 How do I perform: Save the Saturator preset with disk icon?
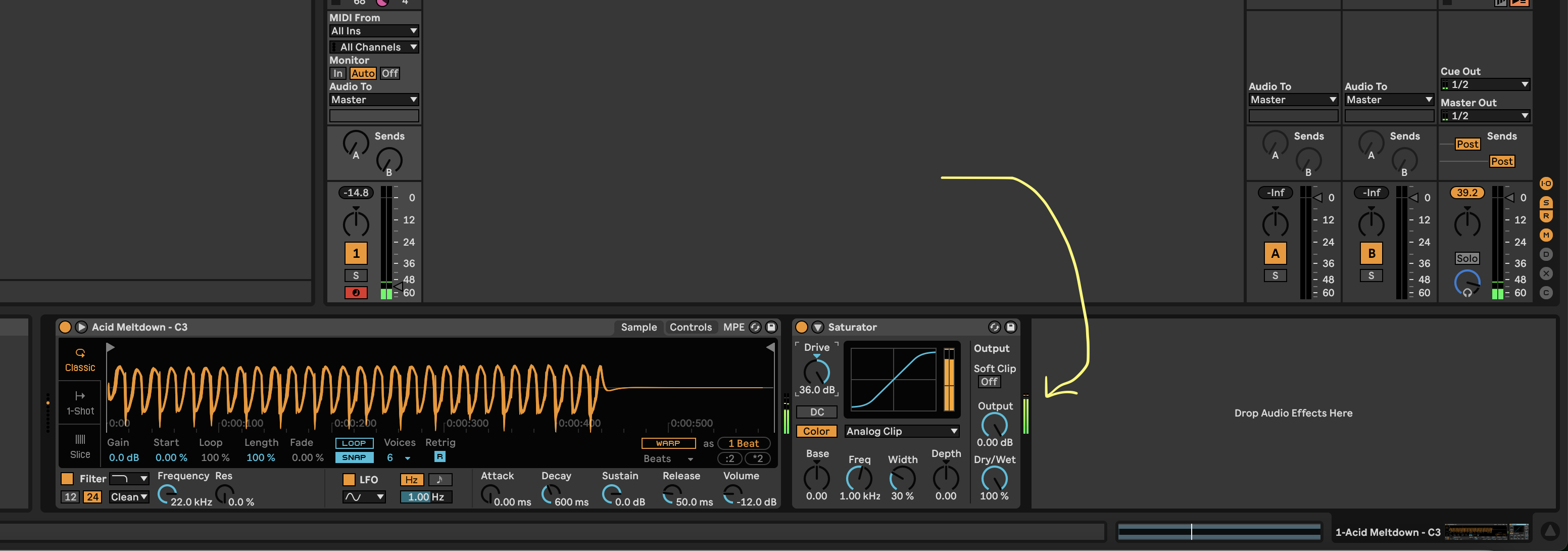[1010, 327]
